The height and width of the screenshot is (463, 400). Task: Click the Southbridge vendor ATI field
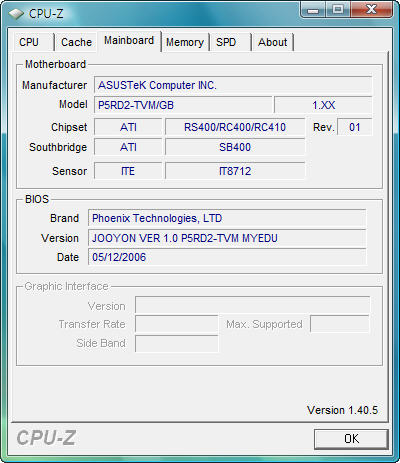pyautogui.click(x=128, y=147)
